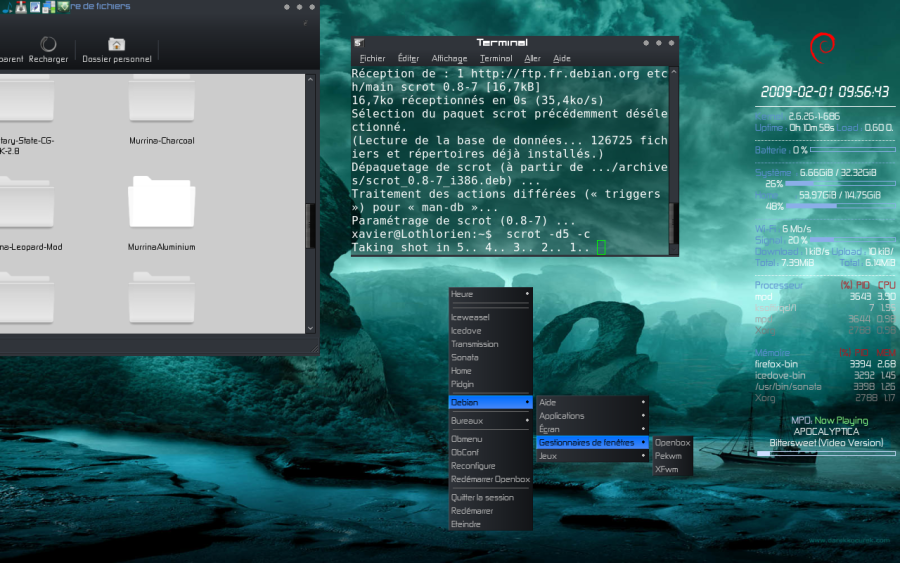The image size is (900, 563).
Task: Open the Fichier menu in Terminal
Action: tap(372, 59)
